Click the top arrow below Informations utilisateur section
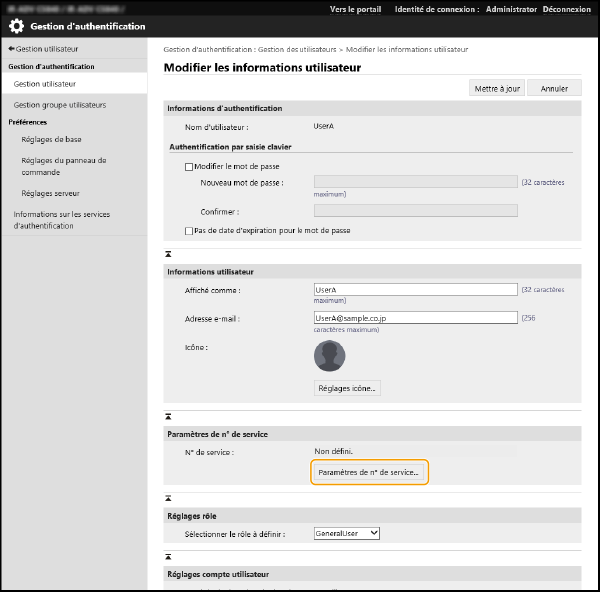Viewport: 600px width, 592px height. (x=168, y=415)
